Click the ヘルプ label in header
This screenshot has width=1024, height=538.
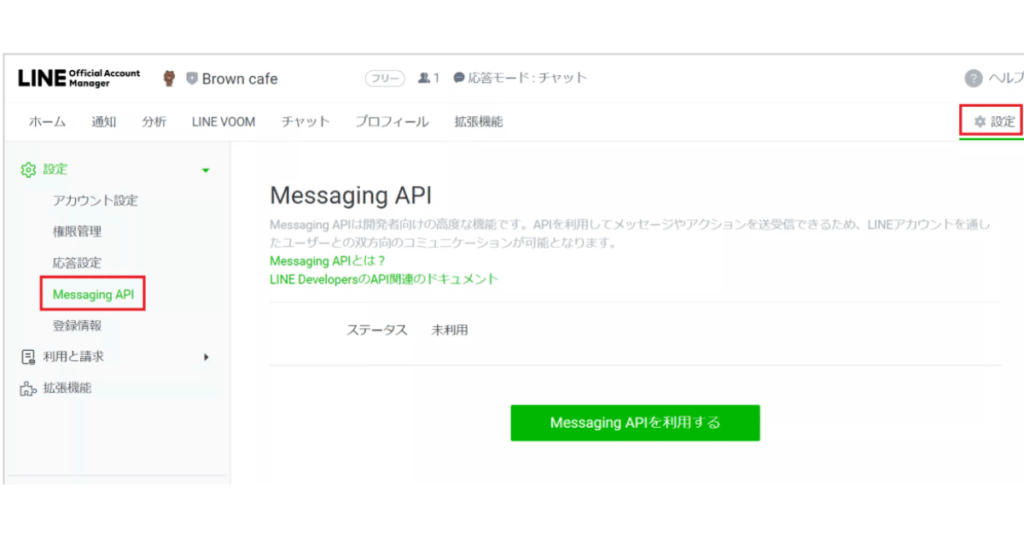tap(1006, 78)
